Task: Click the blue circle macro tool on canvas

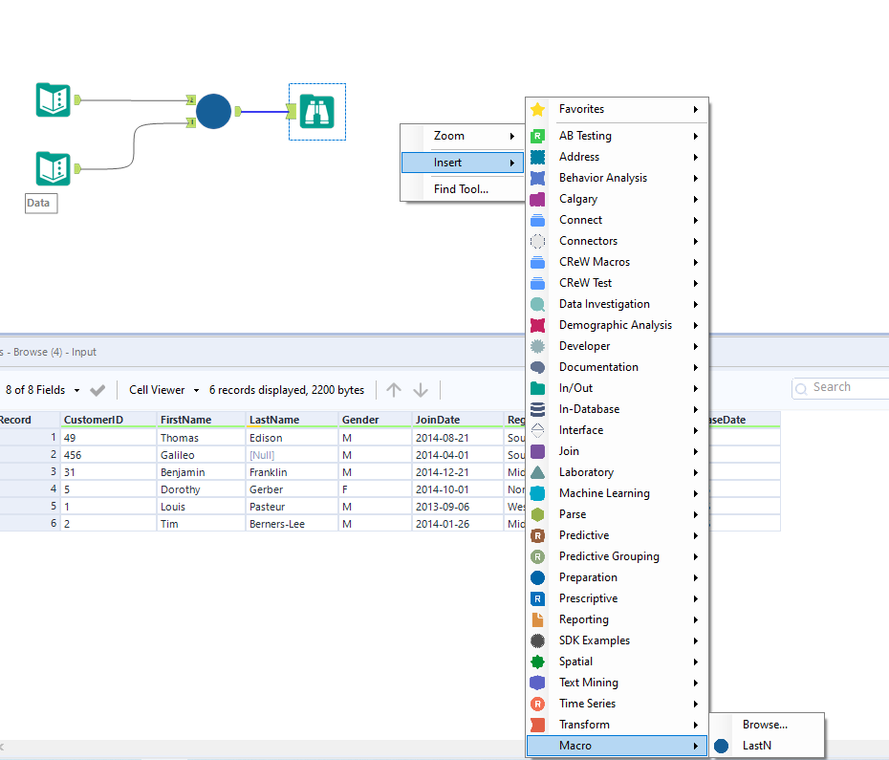Action: (x=213, y=111)
